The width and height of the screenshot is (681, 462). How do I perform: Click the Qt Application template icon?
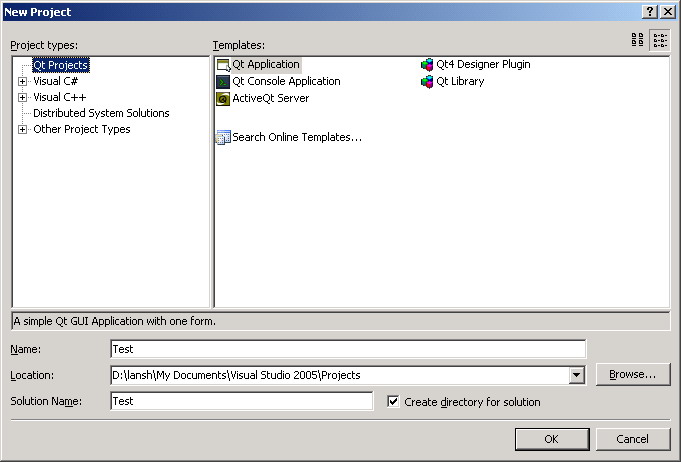(x=223, y=65)
